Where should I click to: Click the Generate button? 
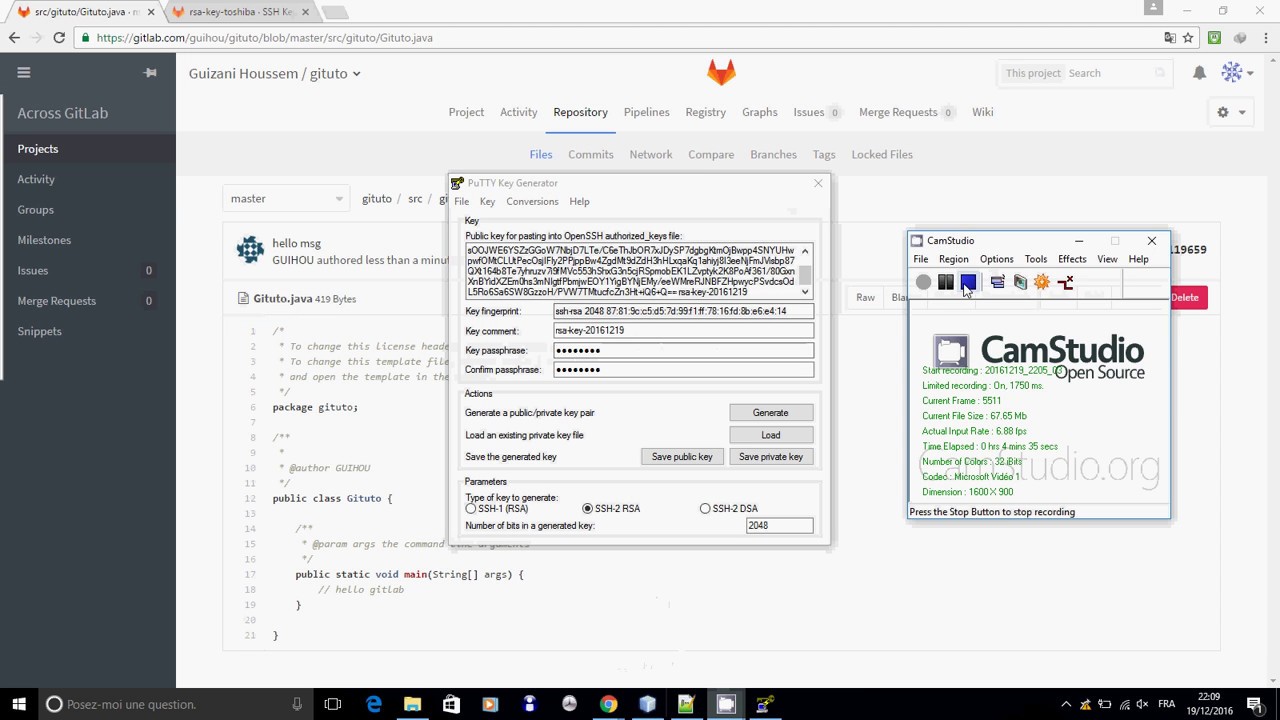(770, 413)
